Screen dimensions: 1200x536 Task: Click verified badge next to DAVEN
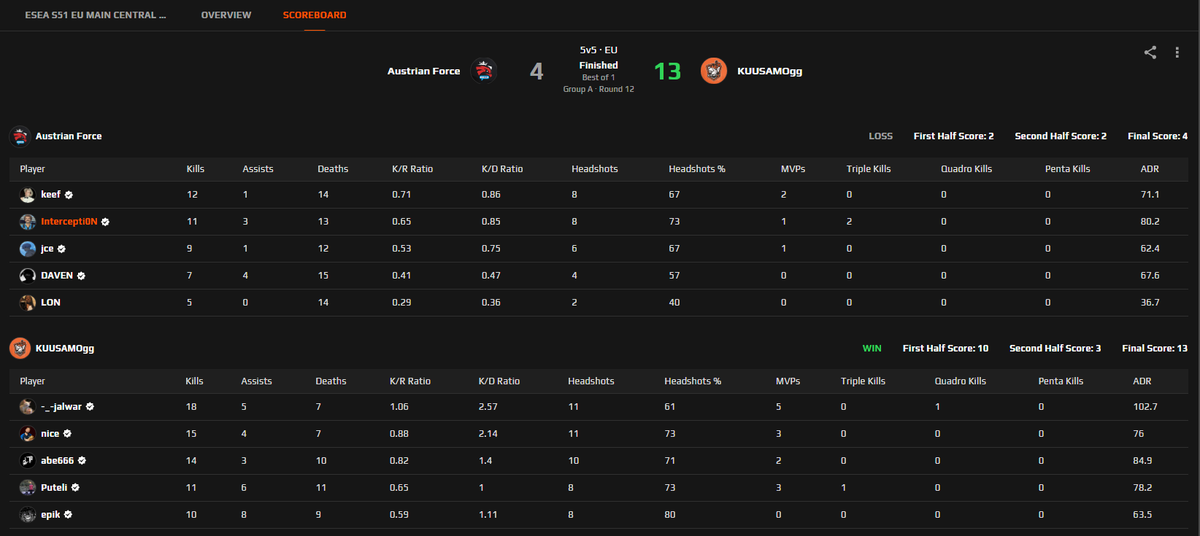coord(82,275)
